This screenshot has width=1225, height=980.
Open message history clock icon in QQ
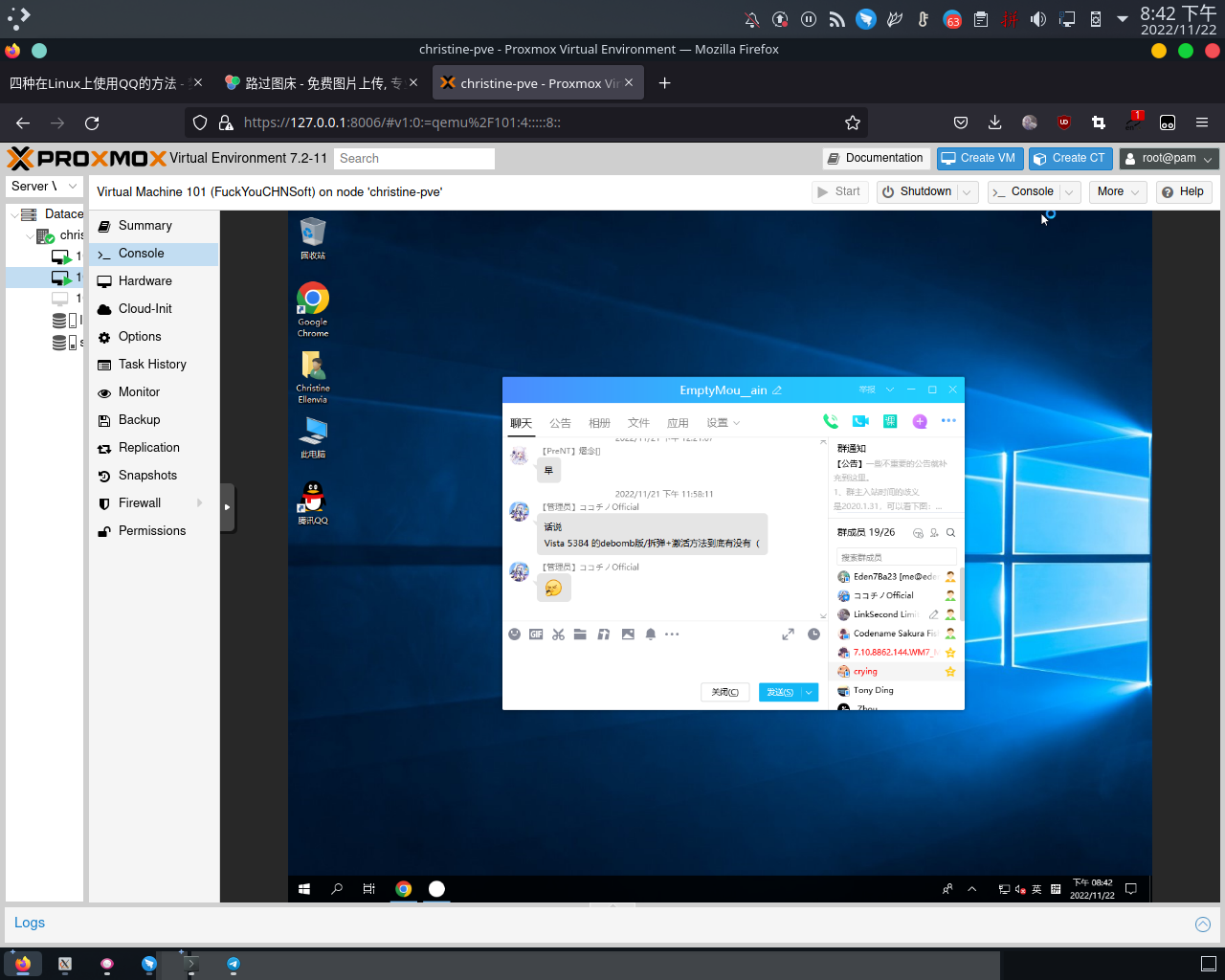pyautogui.click(x=813, y=635)
